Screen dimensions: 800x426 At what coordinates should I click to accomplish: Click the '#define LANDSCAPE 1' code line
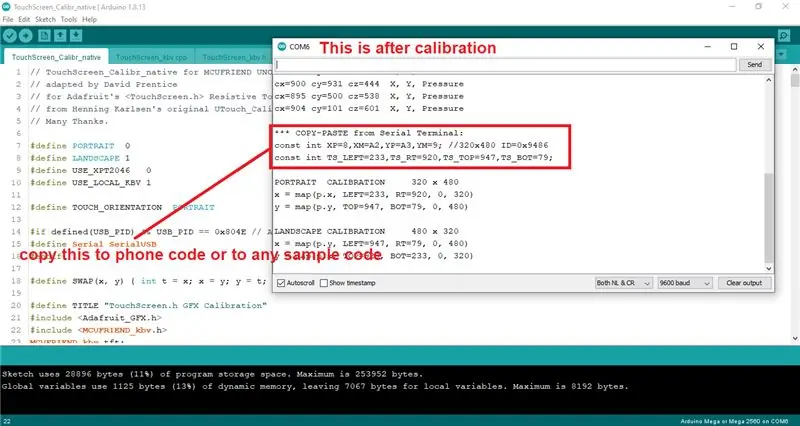tap(80, 158)
